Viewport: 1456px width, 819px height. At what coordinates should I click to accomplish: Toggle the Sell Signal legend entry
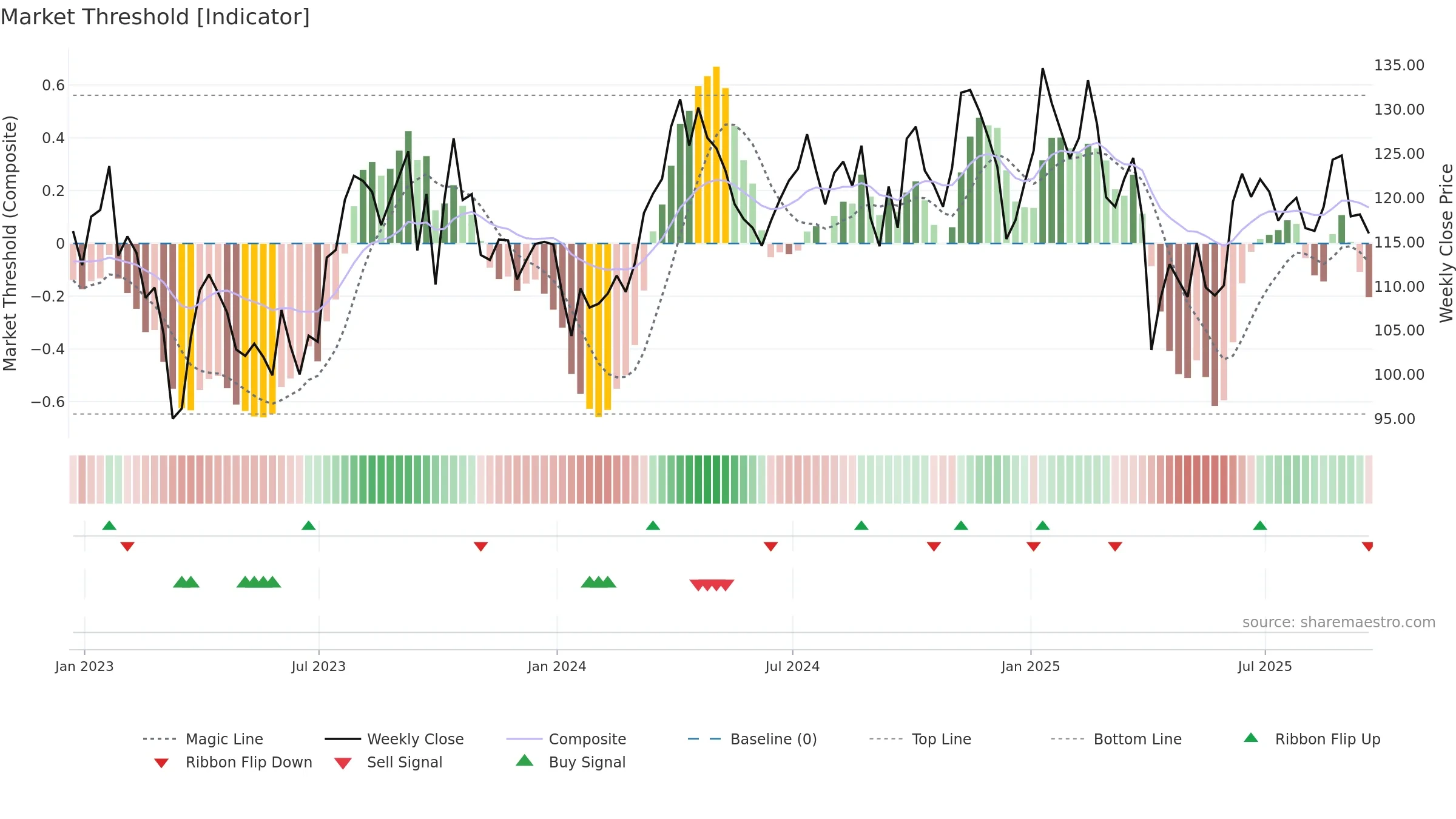coord(388,762)
